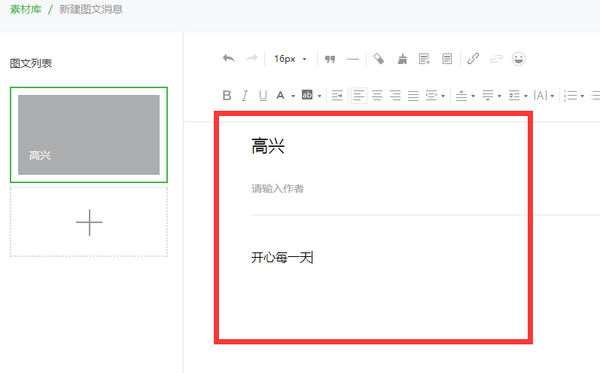Toggle bold formatting
The width and height of the screenshot is (600, 373).
pos(227,95)
